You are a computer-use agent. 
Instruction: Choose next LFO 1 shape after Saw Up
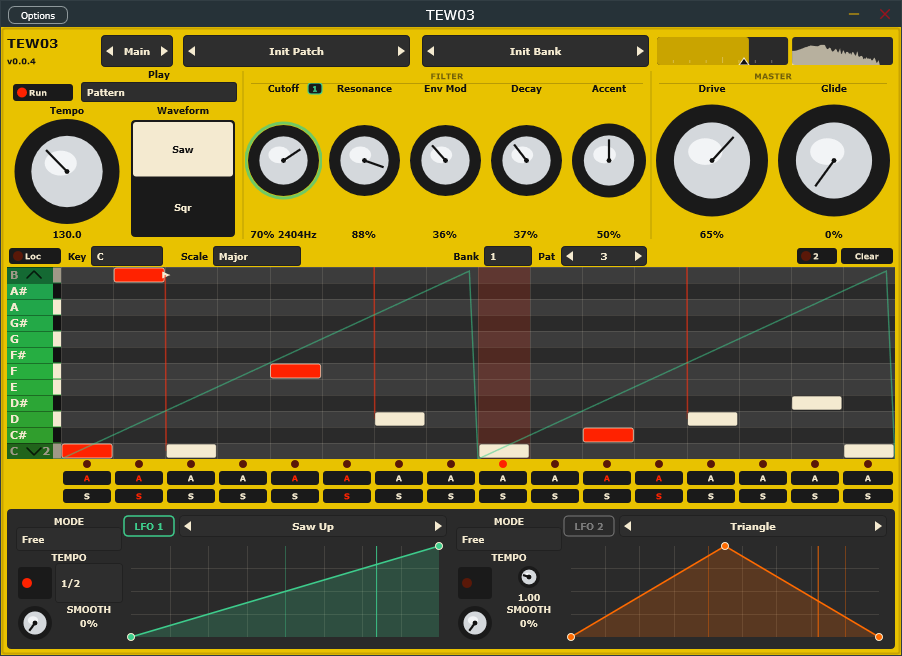pos(438,526)
